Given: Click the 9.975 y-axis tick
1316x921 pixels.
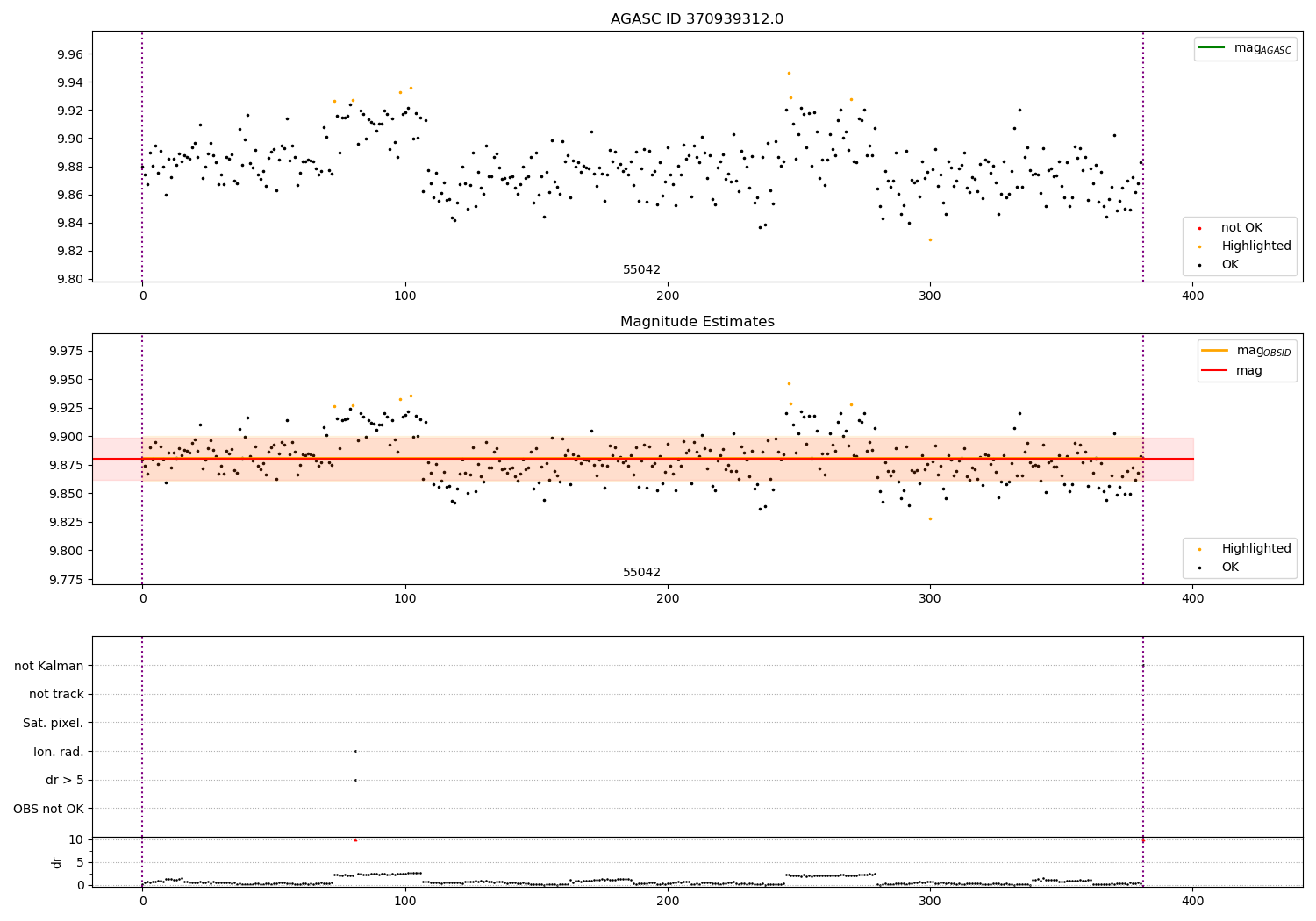Looking at the screenshot, I should (67, 351).
